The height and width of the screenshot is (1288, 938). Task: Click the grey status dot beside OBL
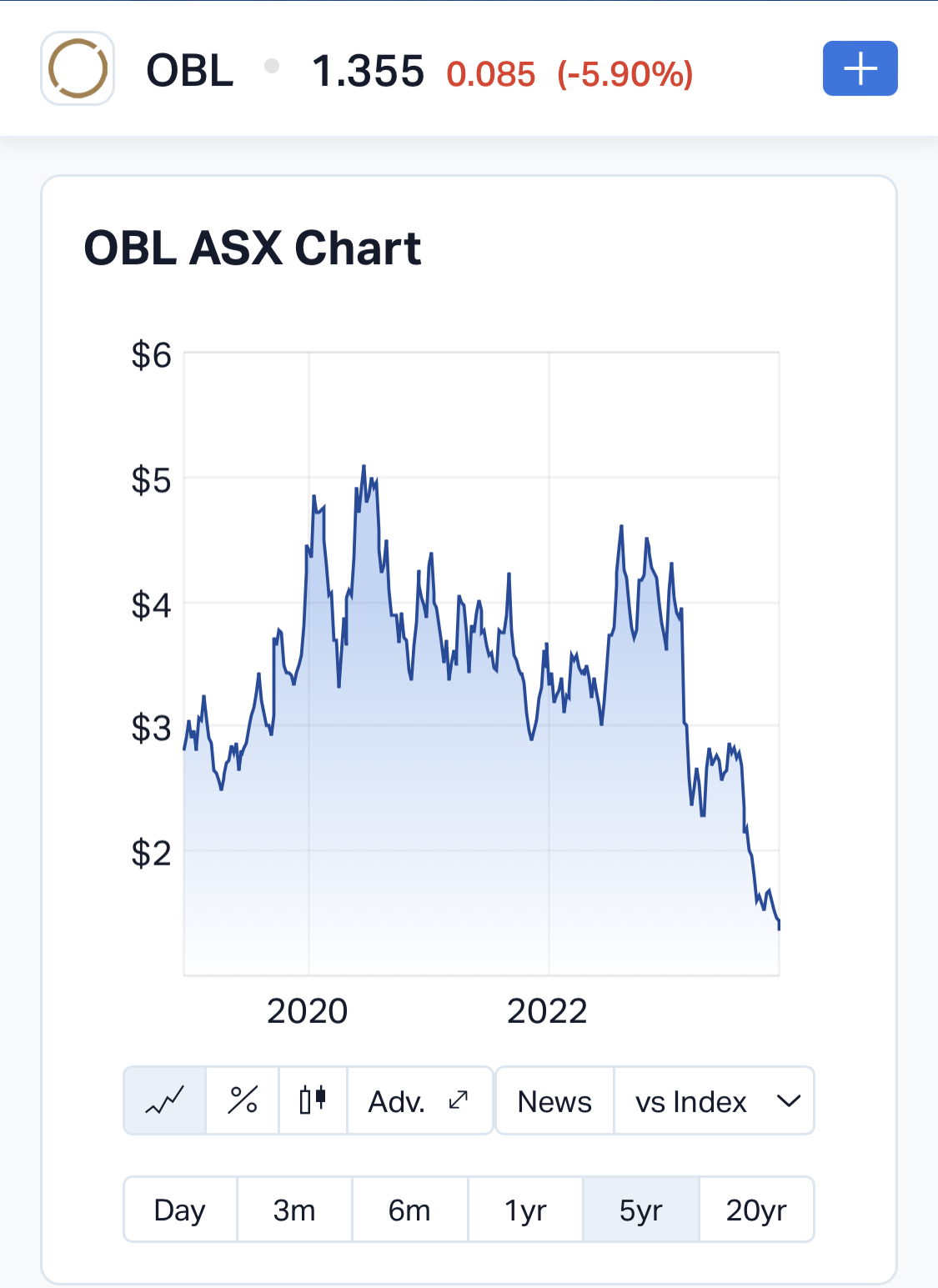(272, 66)
